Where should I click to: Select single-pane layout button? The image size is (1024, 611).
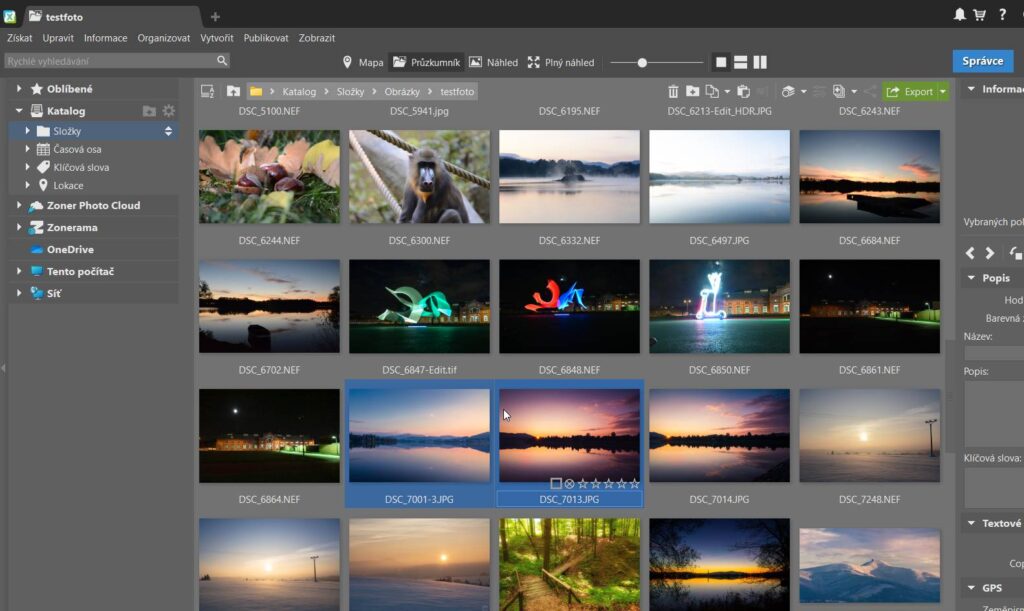click(721, 62)
